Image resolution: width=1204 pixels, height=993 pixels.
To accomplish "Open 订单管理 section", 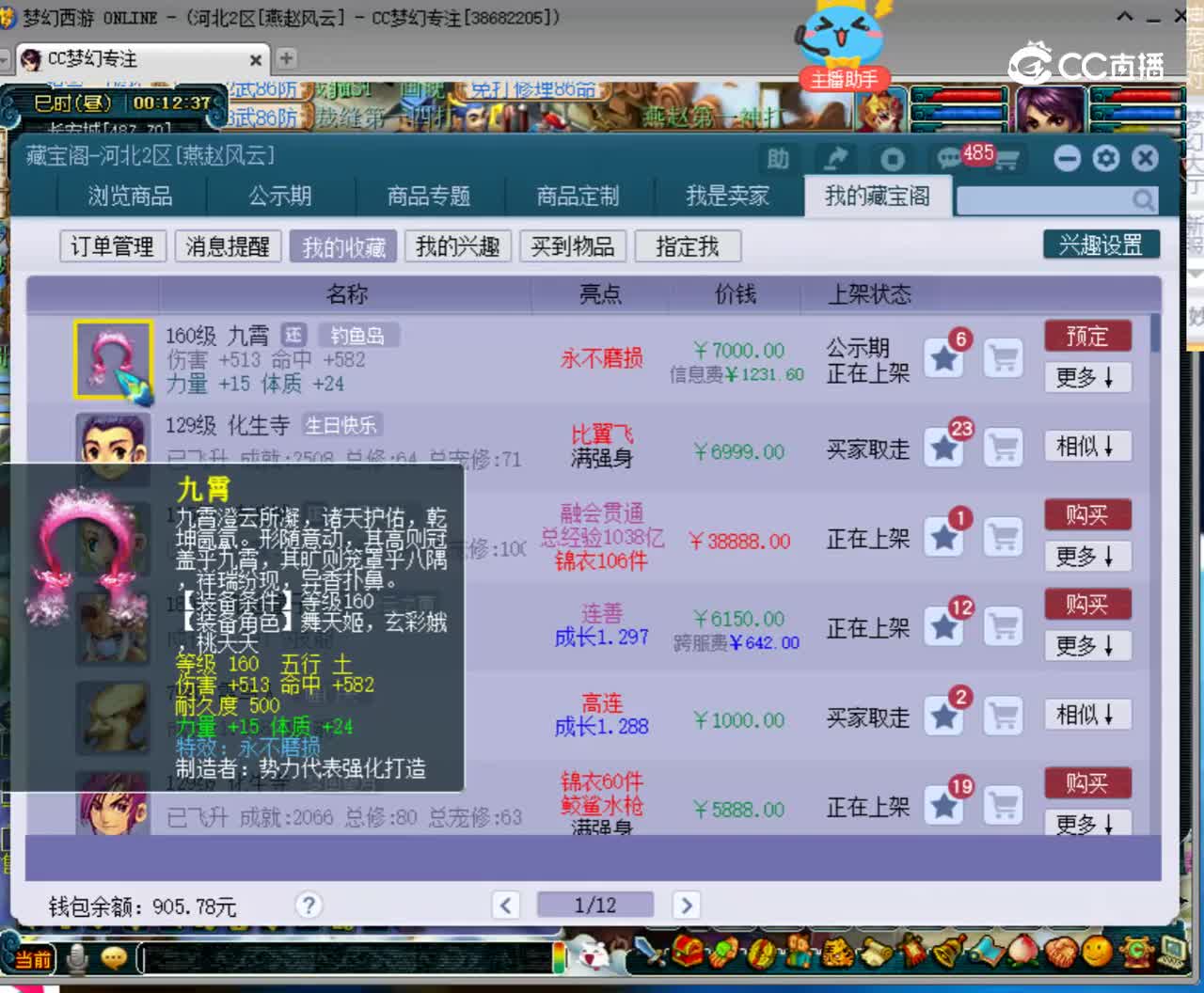I will (113, 246).
